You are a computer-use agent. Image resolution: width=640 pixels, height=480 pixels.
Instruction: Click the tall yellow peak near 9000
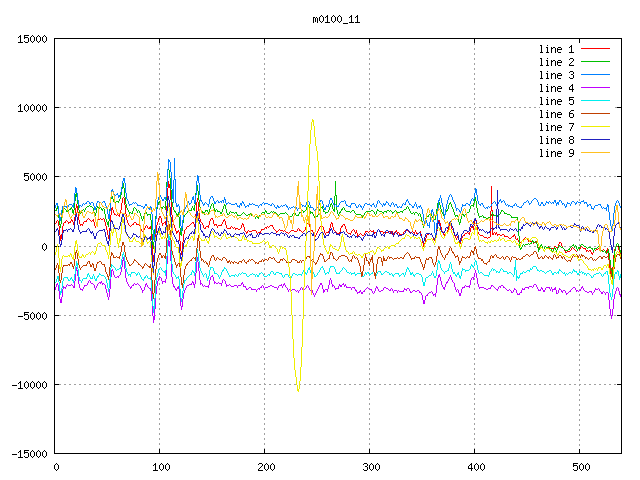pos(313,121)
